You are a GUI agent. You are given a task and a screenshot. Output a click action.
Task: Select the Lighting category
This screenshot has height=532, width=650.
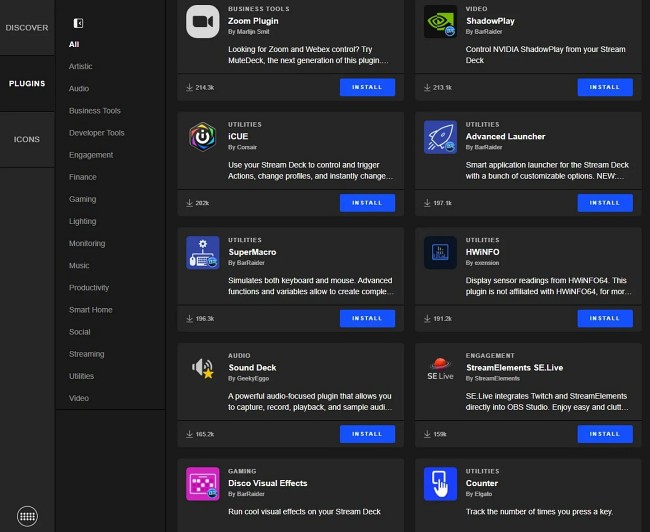[82, 221]
